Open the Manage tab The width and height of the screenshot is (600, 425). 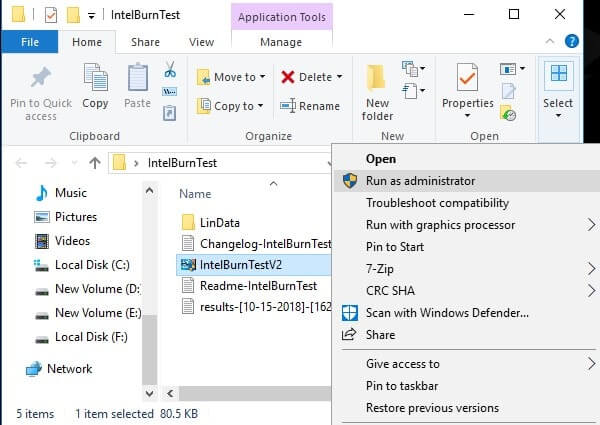(281, 42)
